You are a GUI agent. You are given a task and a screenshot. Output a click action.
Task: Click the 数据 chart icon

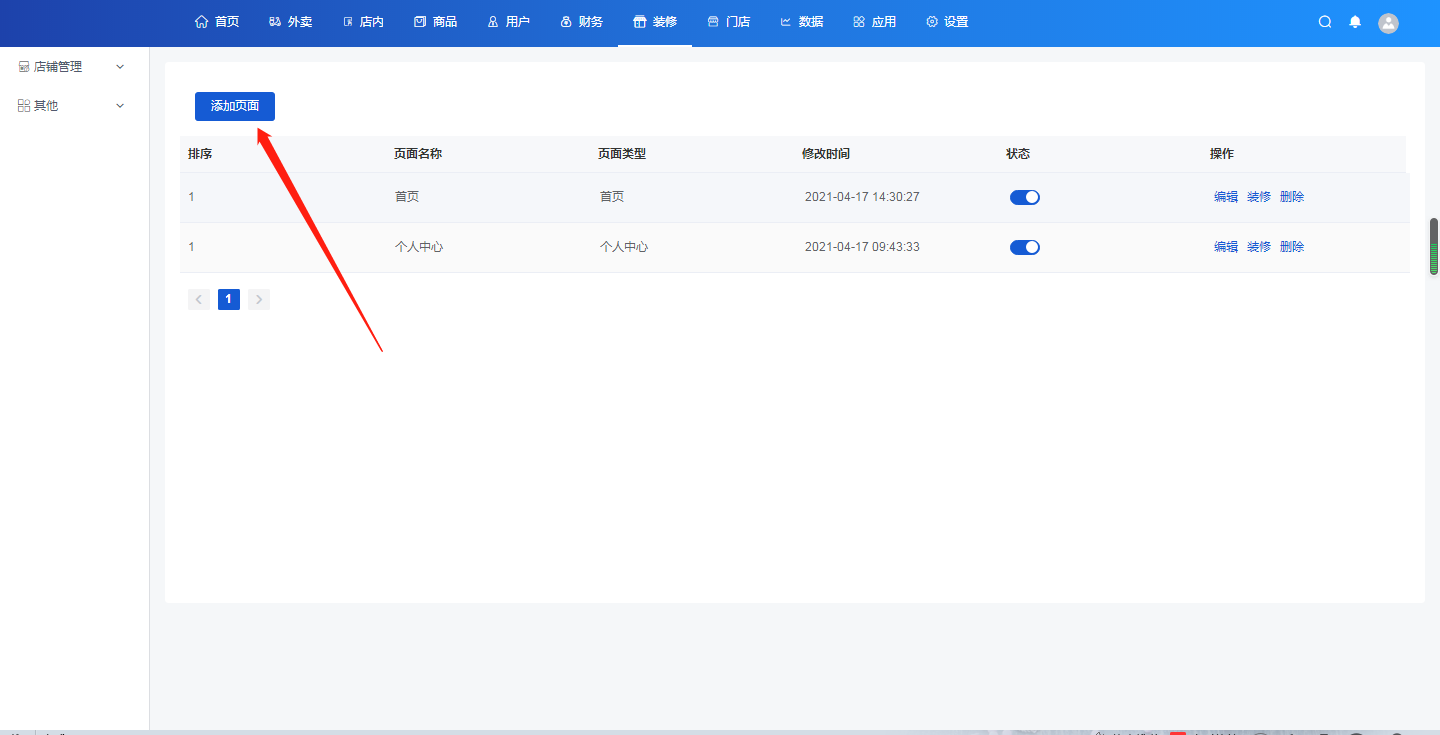pyautogui.click(x=786, y=22)
